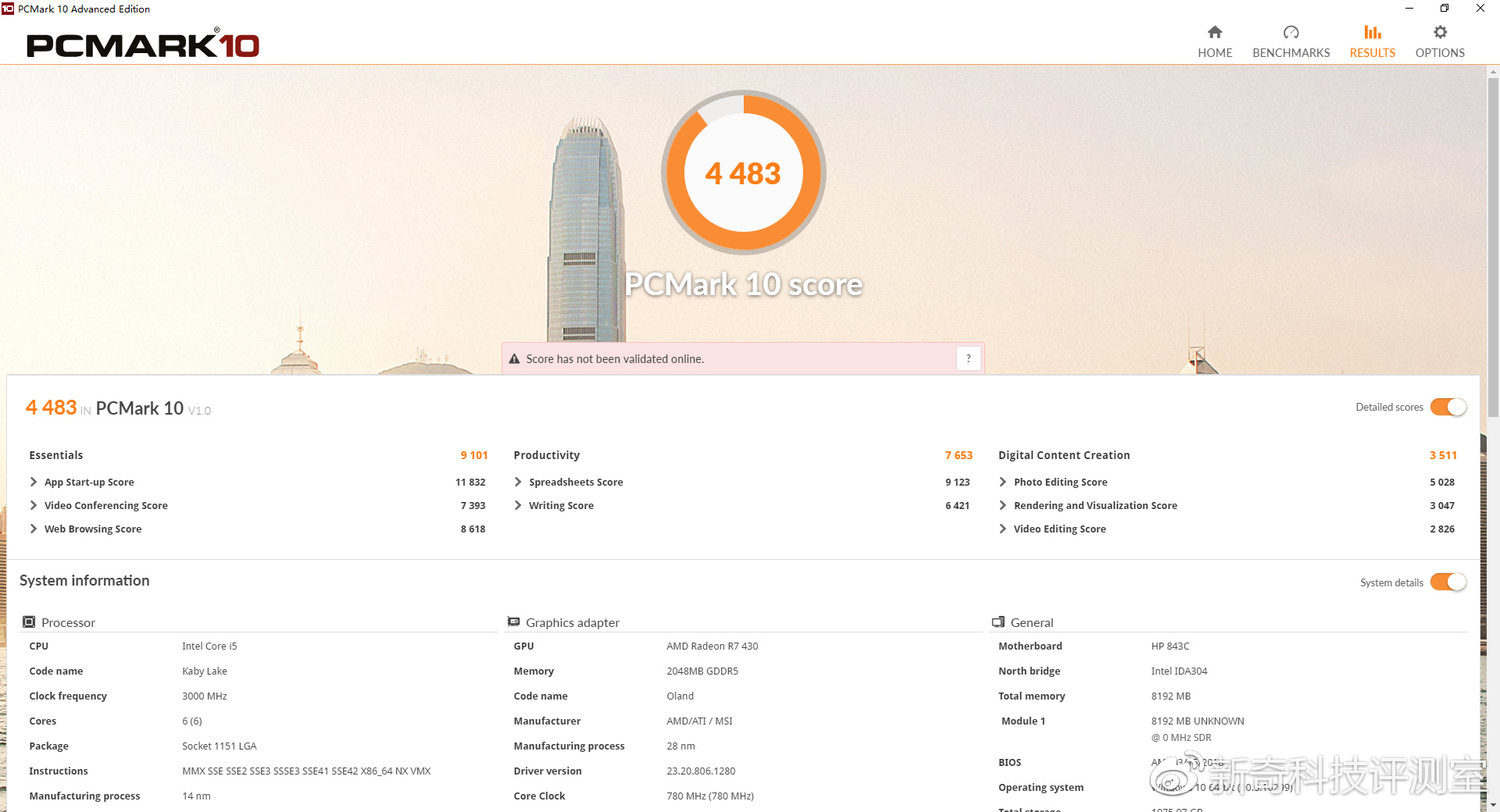The height and width of the screenshot is (812, 1500).
Task: Click the Home house icon
Action: pos(1214,32)
